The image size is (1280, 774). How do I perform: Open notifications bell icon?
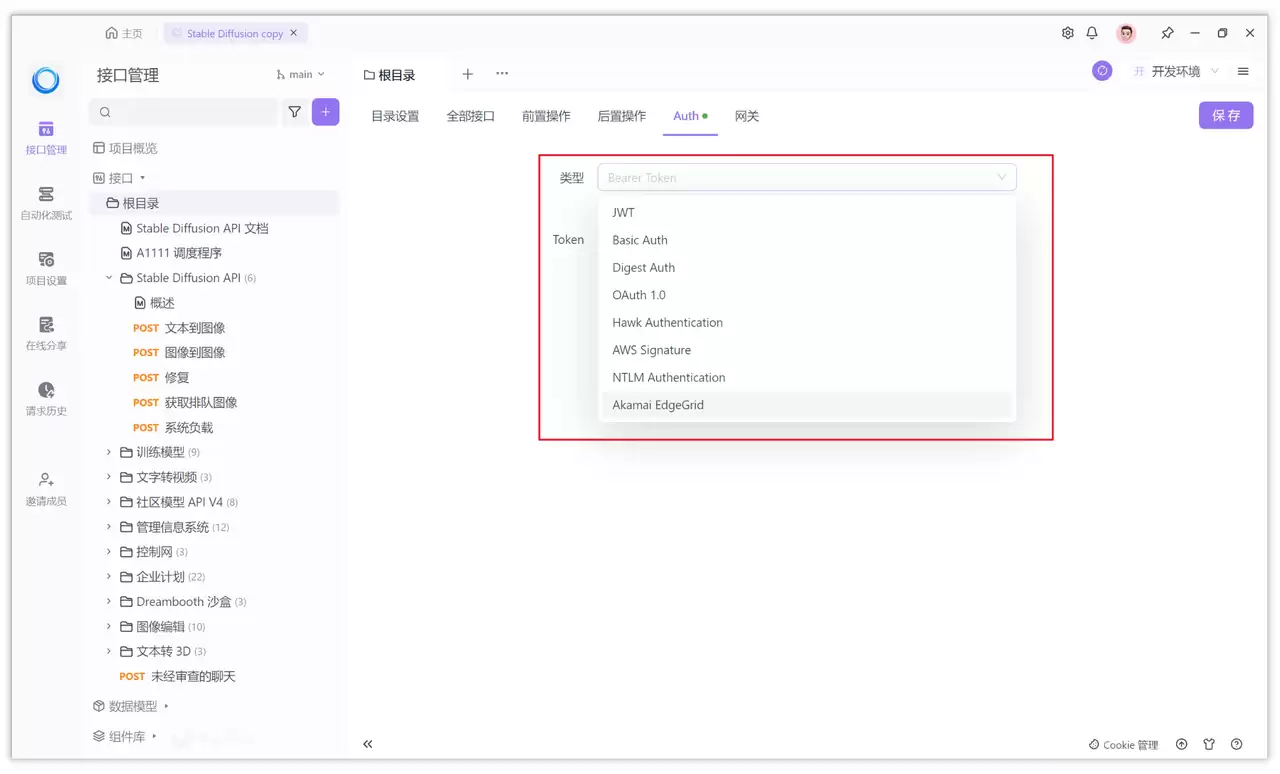click(x=1092, y=33)
